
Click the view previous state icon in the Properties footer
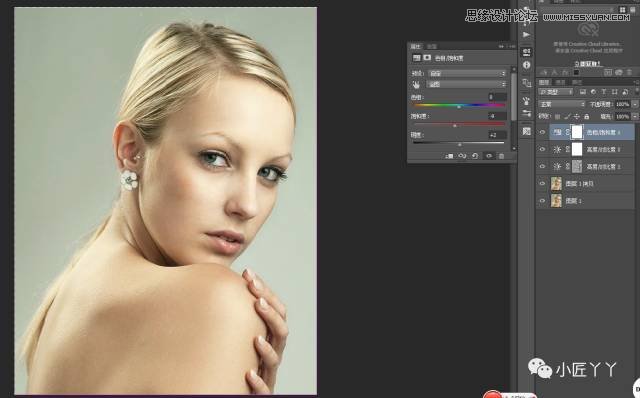[x=462, y=156]
